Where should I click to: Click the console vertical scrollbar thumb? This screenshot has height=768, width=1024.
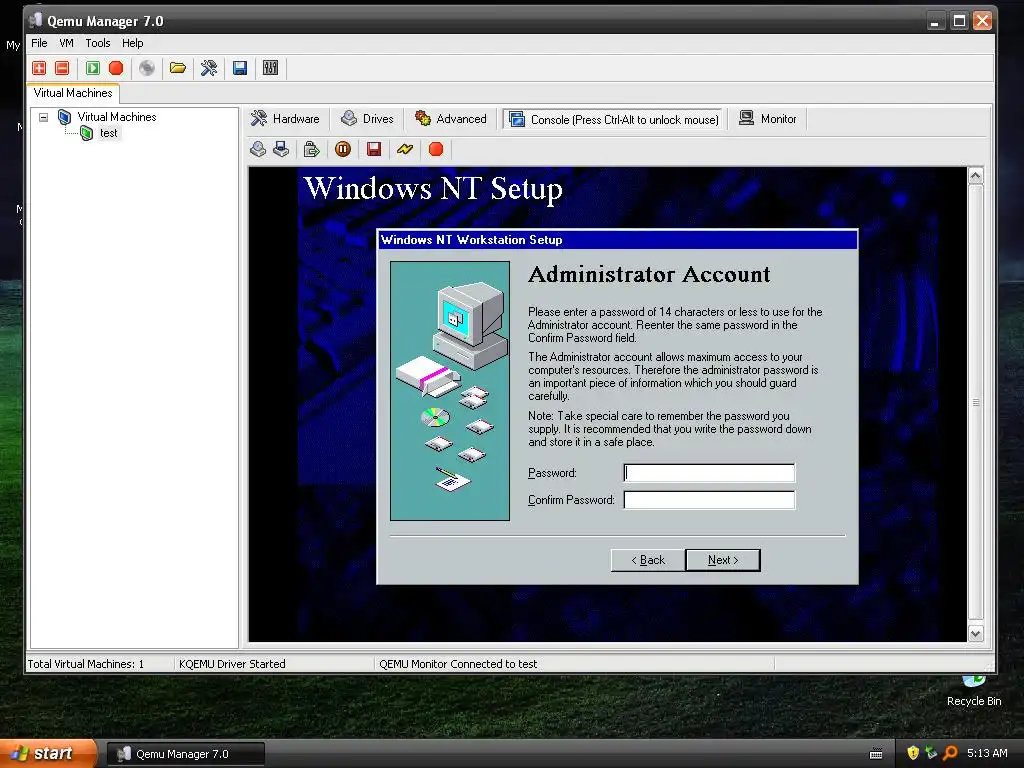(976, 402)
